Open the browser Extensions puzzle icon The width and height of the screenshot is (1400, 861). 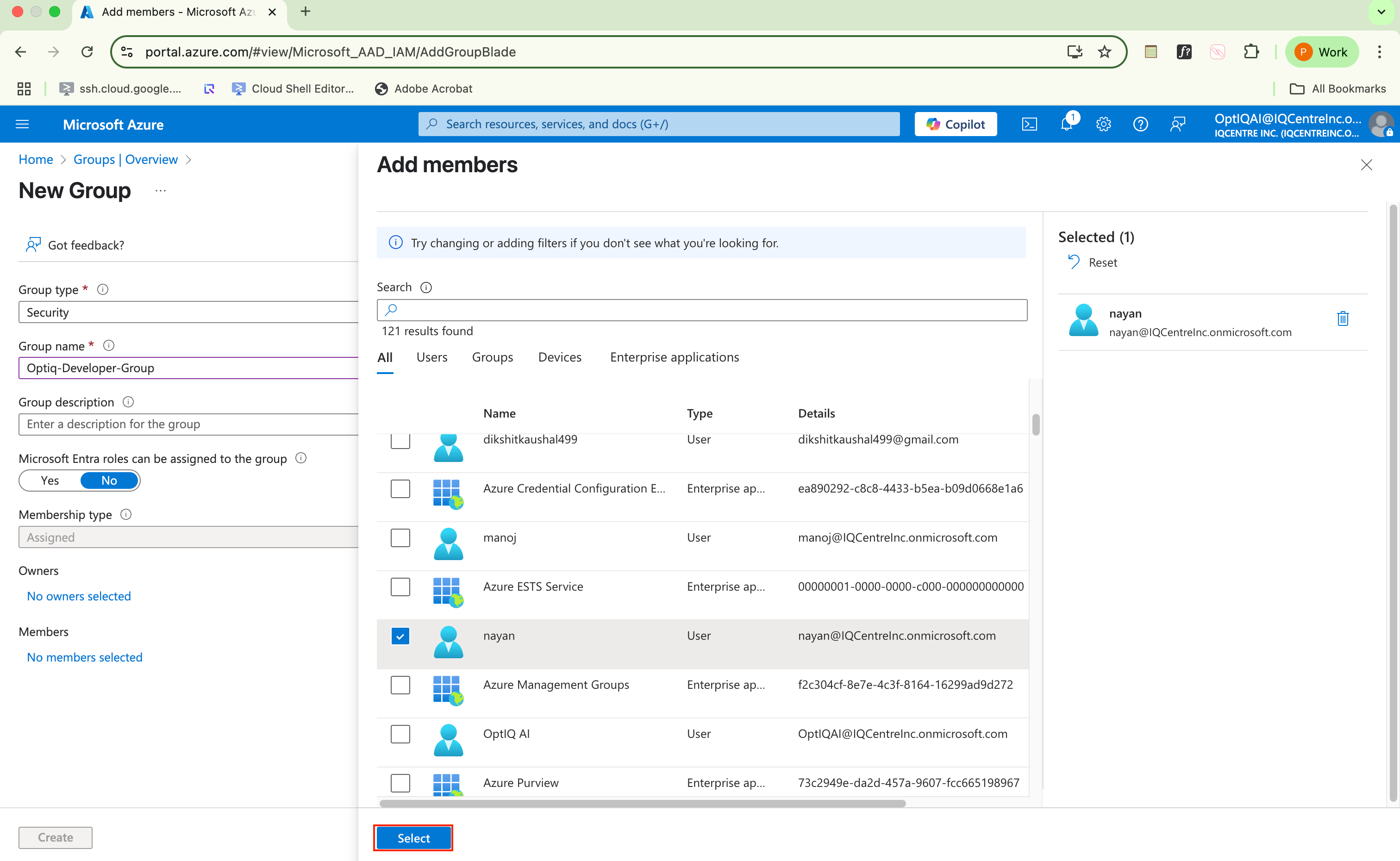pos(1251,52)
